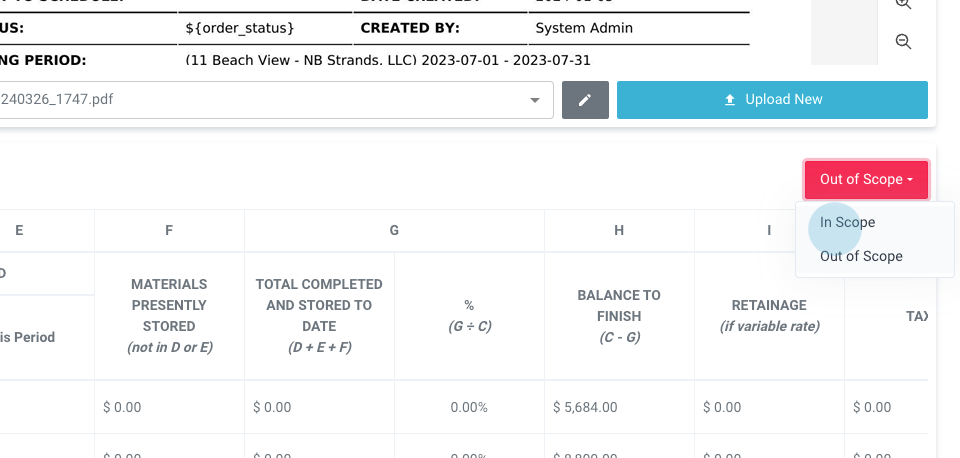This screenshot has height=458, width=960.
Task: Click column G header cell
Action: tap(394, 230)
